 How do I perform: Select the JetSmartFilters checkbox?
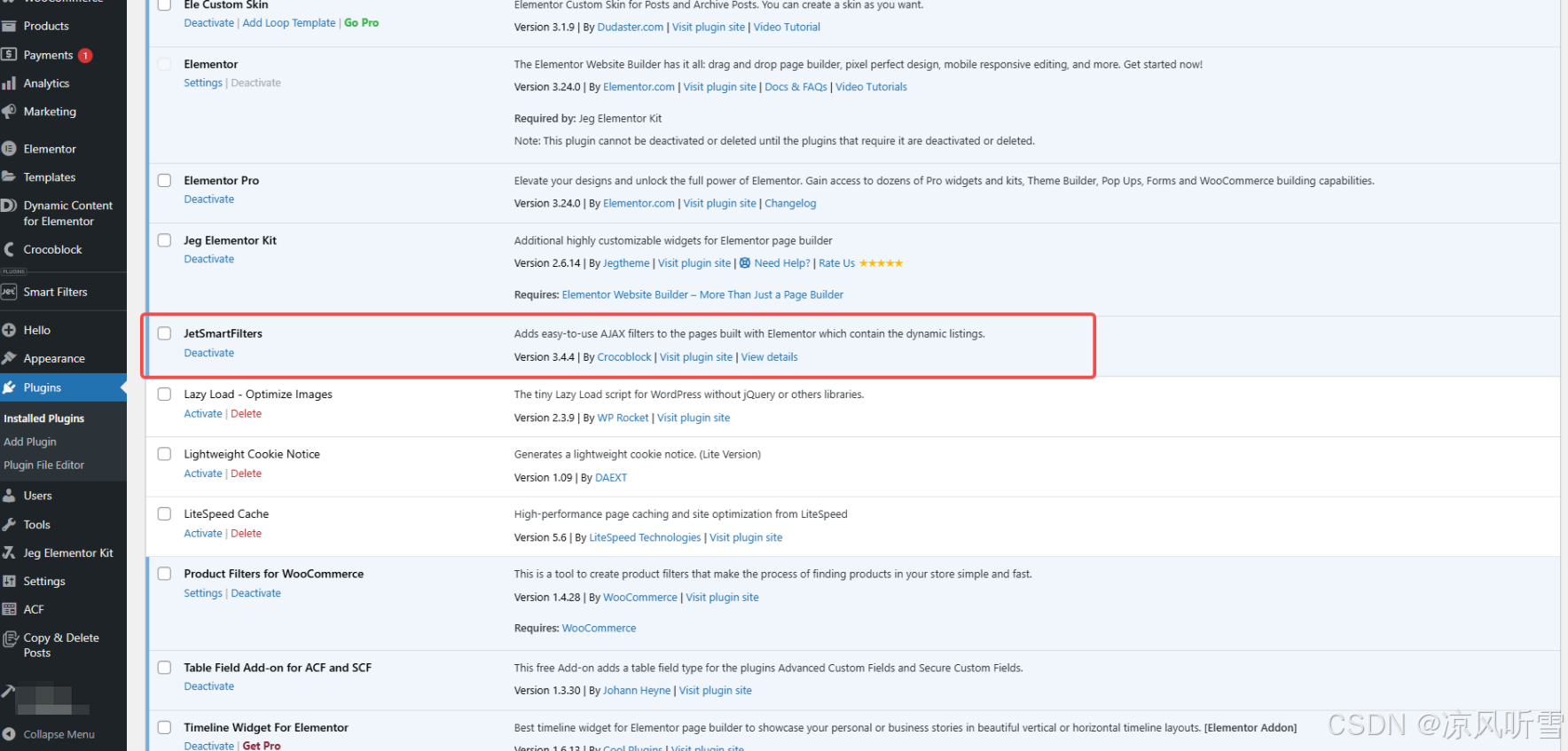(164, 333)
